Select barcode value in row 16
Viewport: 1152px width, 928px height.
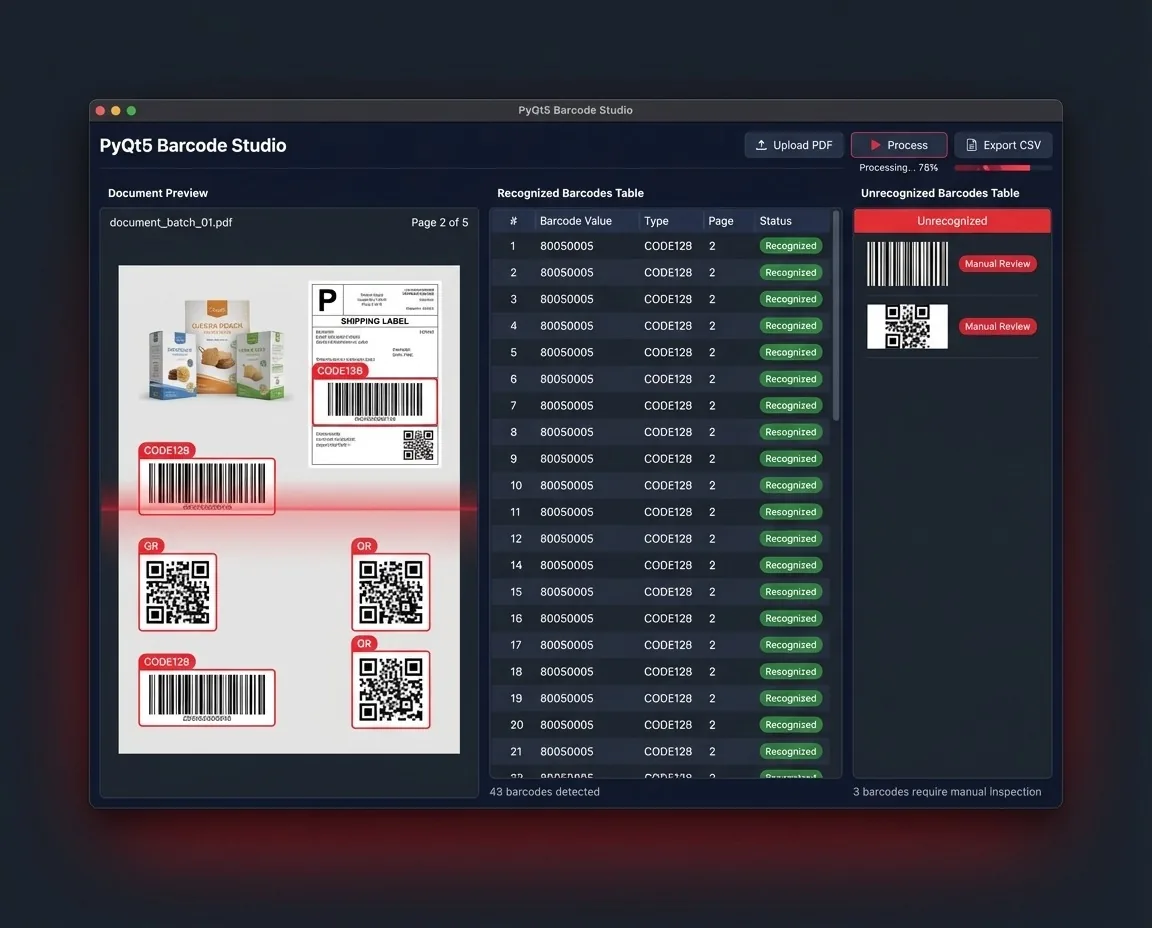566,619
